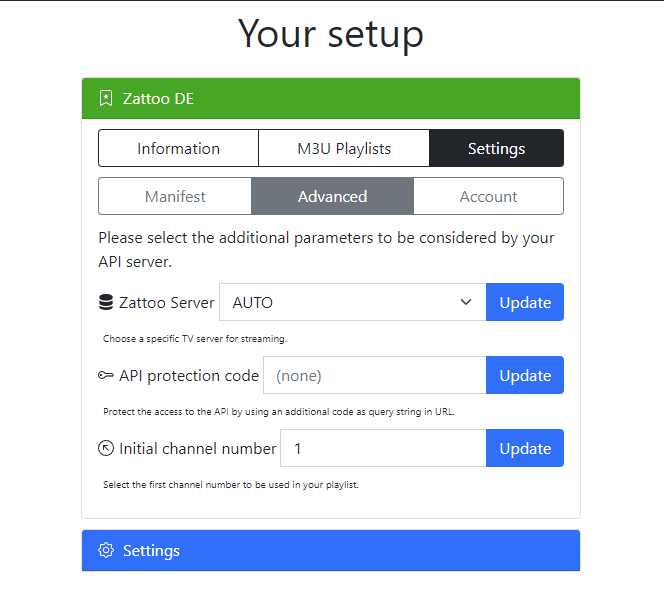
Task: Click the gear icon in the blue Settings header
Action: coord(106,550)
